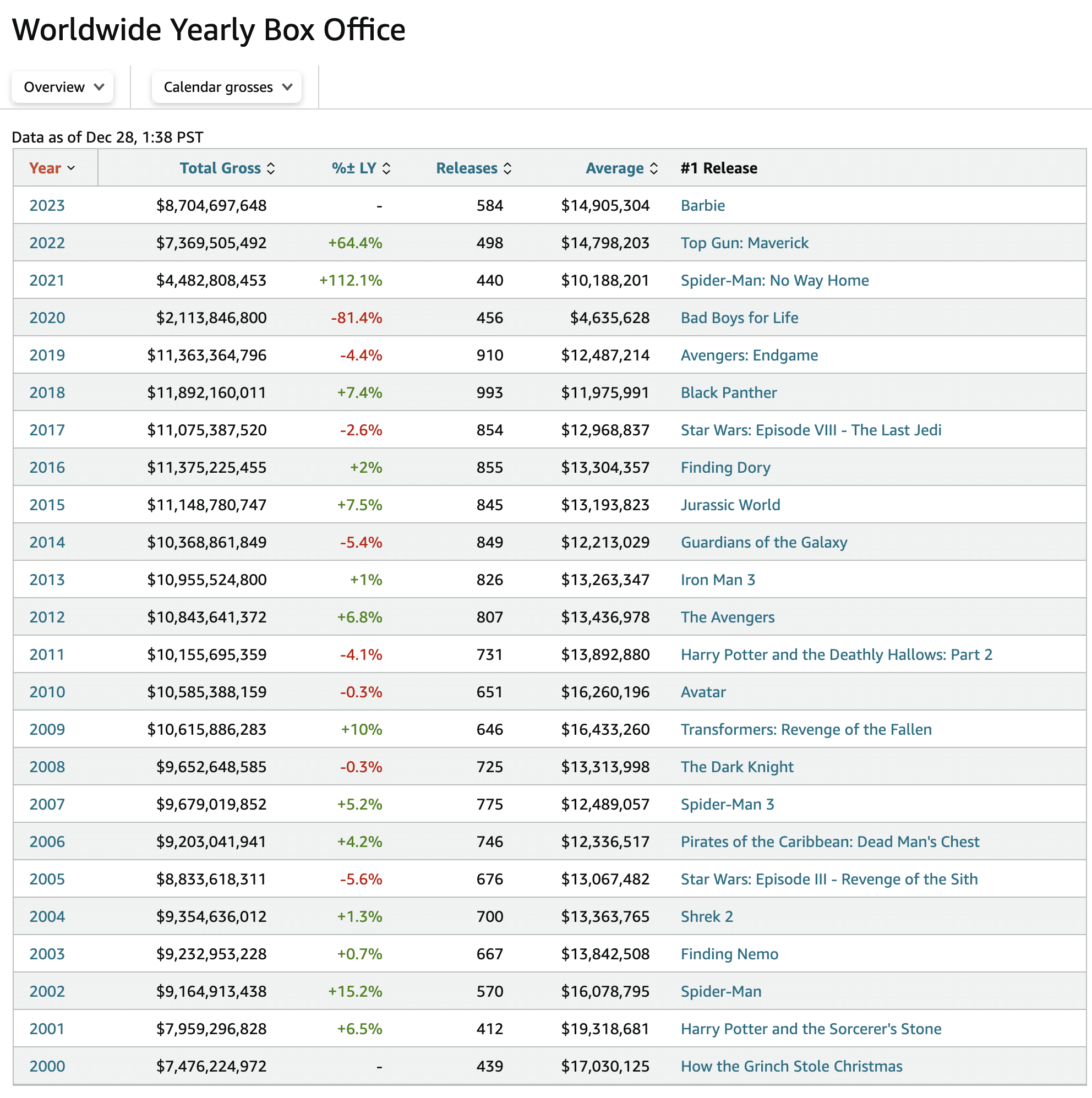Image resolution: width=1092 pixels, height=1098 pixels.
Task: Sort table by %± LY column
Action: tap(361, 168)
